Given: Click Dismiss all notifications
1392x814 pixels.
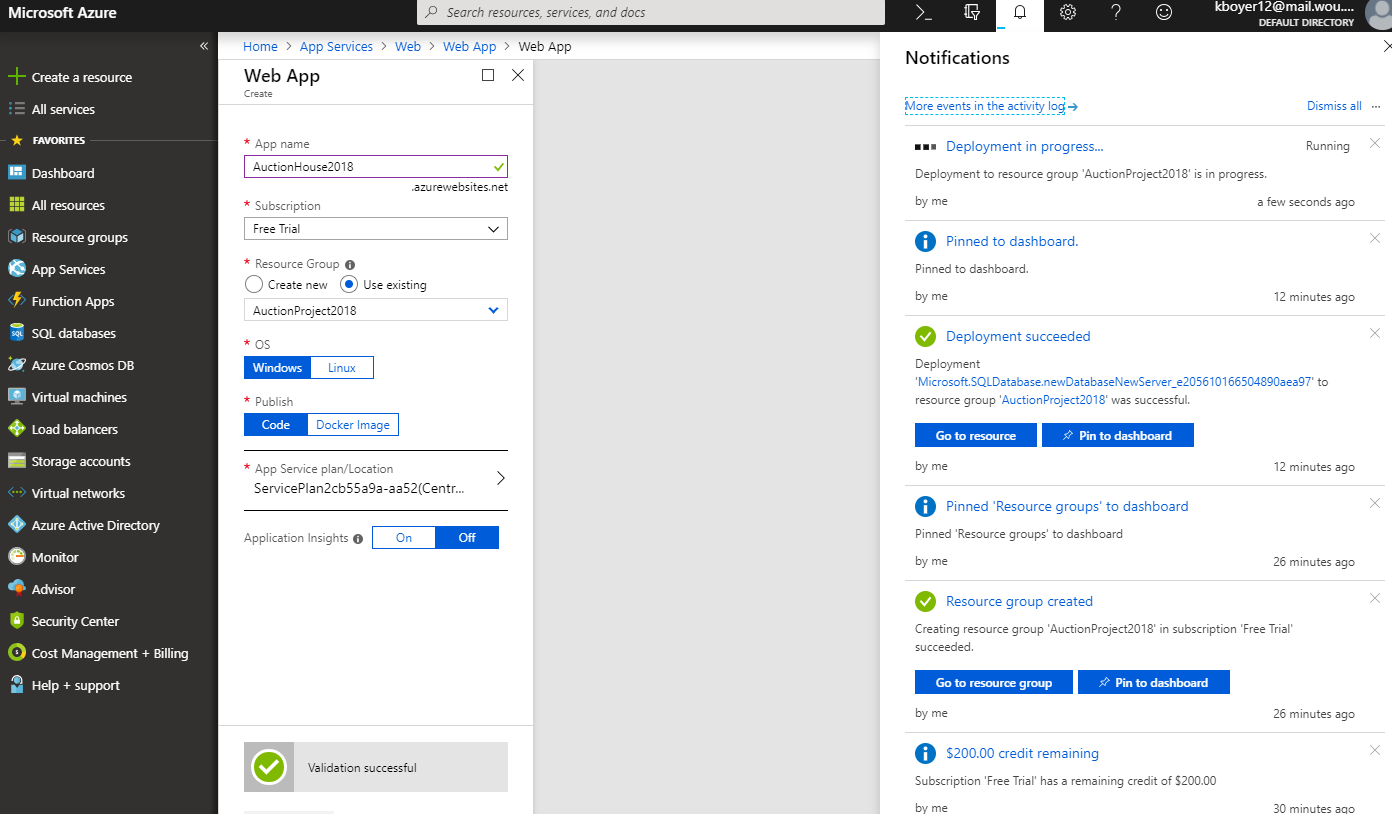Looking at the screenshot, I should (x=1334, y=106).
